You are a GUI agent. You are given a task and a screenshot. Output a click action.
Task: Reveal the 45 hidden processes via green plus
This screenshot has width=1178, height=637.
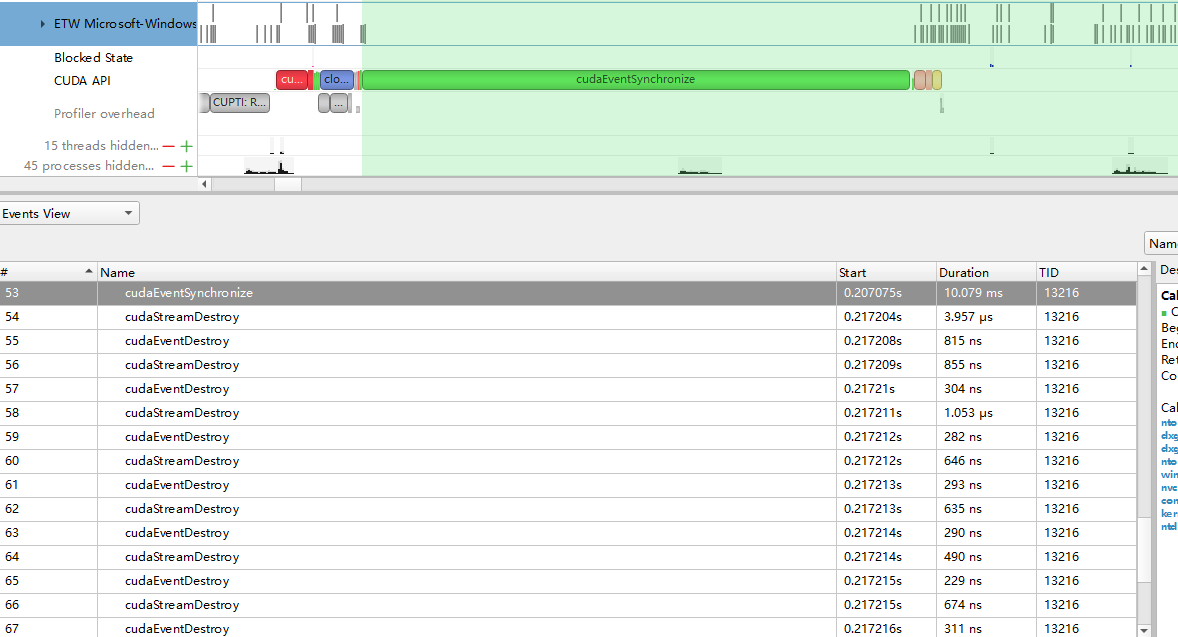pyautogui.click(x=186, y=166)
